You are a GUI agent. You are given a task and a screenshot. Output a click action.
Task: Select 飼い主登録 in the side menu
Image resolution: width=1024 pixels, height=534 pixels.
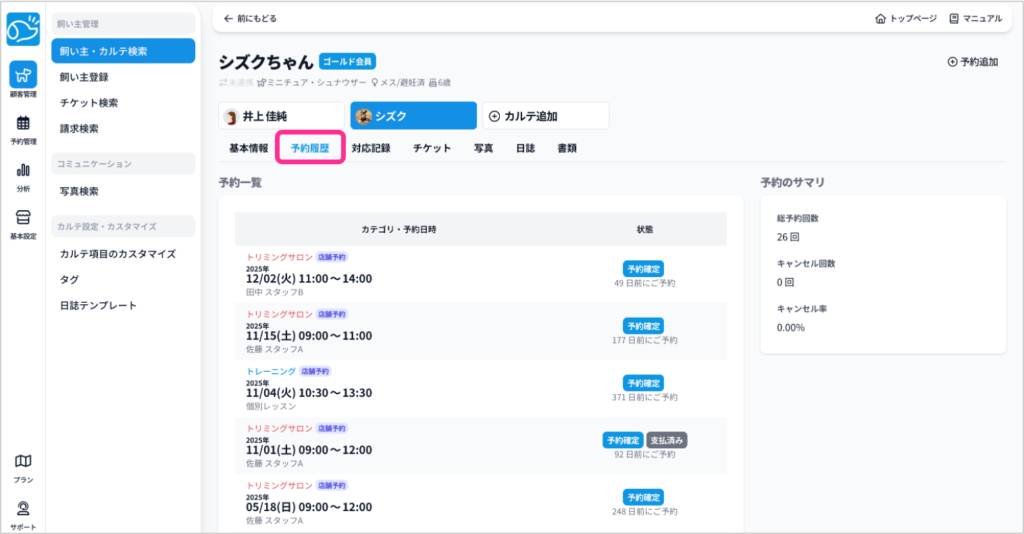[x=84, y=77]
